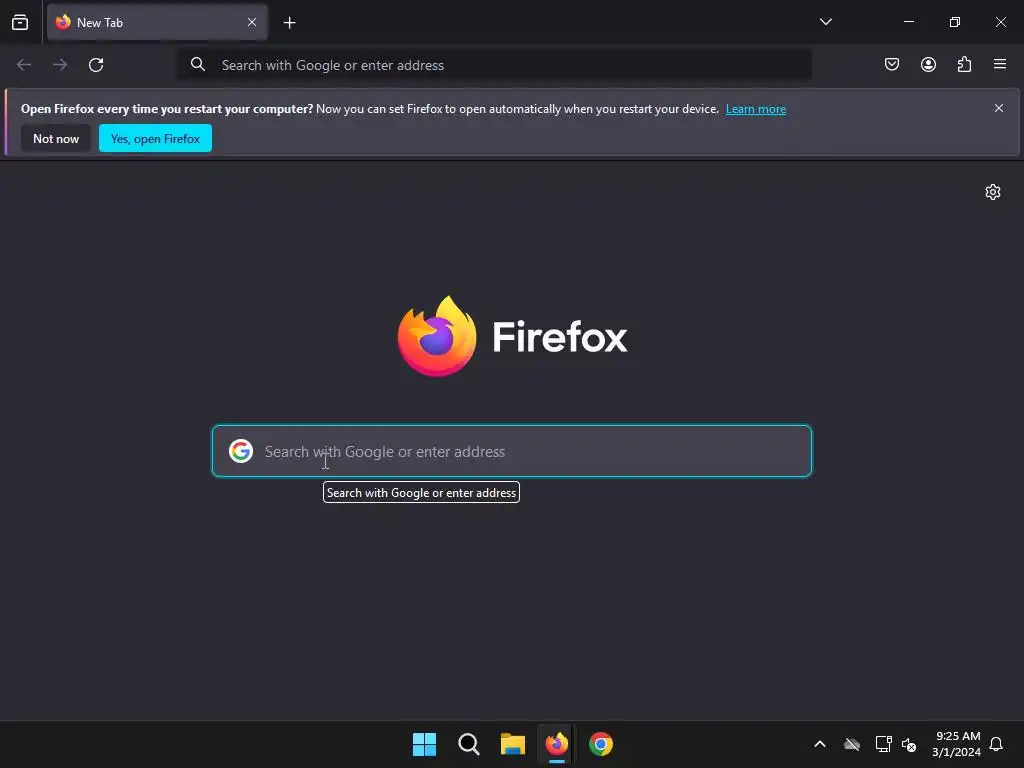Open the Firefox account menu
Screen dimensions: 1024x768
(x=928, y=64)
